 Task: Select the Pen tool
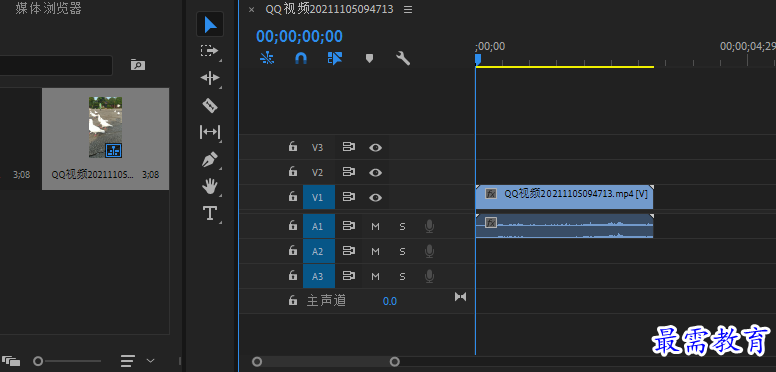pyautogui.click(x=210, y=160)
